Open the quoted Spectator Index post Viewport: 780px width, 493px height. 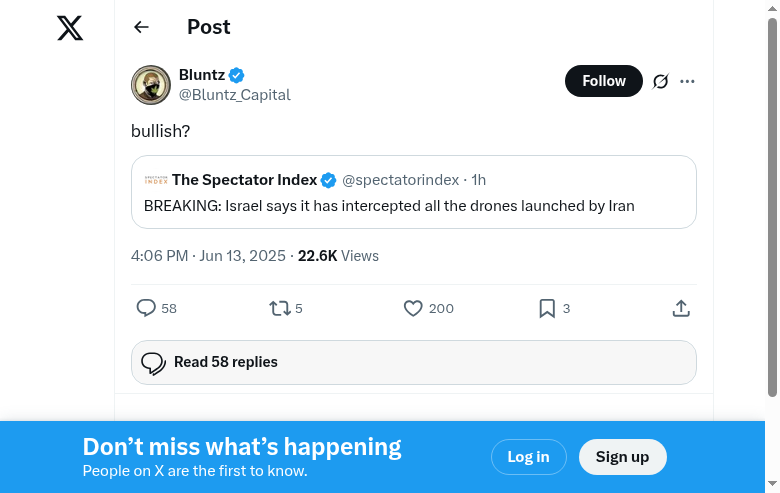coord(413,206)
